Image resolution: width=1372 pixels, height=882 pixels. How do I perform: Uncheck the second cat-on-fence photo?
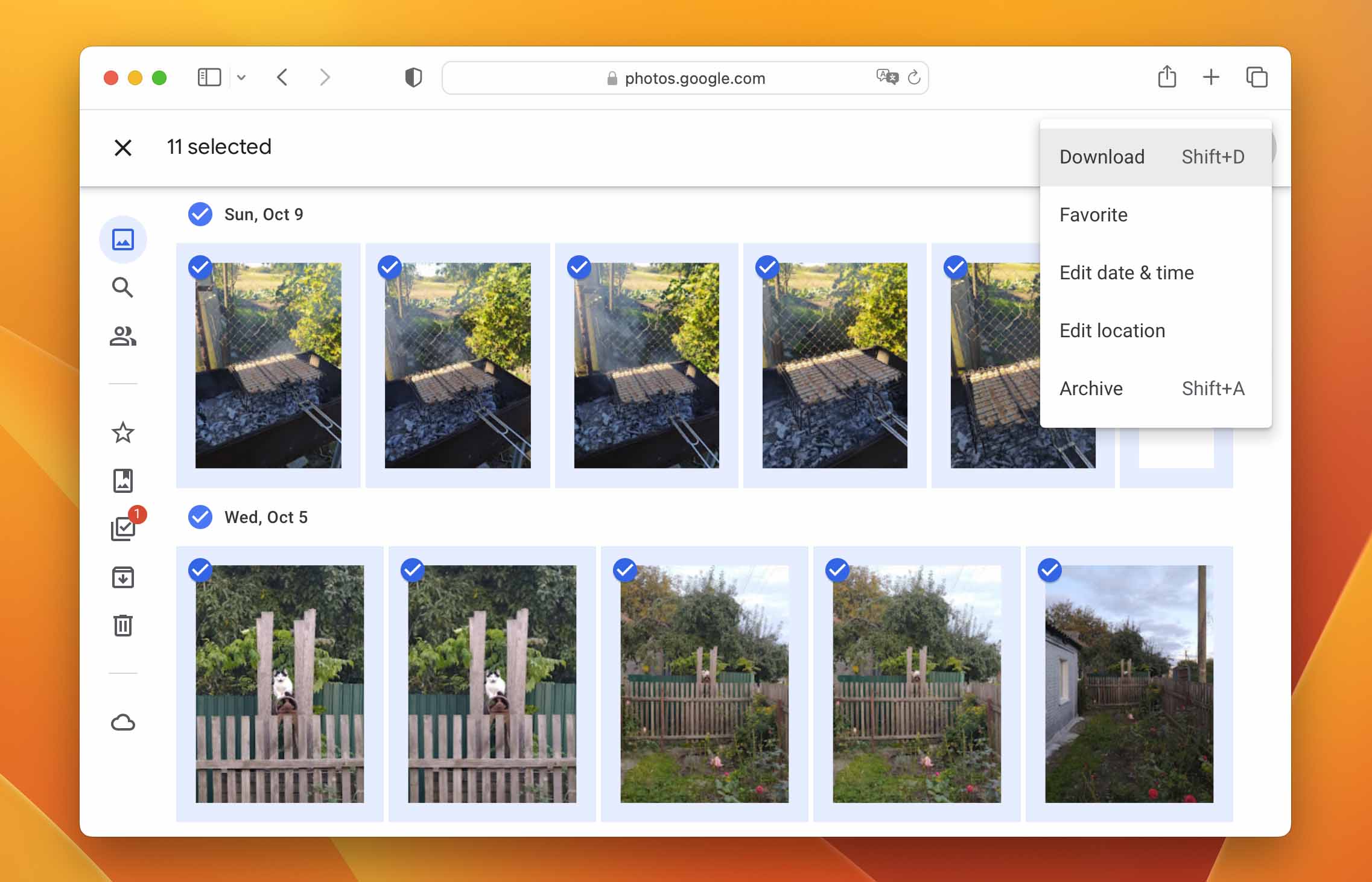coord(413,569)
